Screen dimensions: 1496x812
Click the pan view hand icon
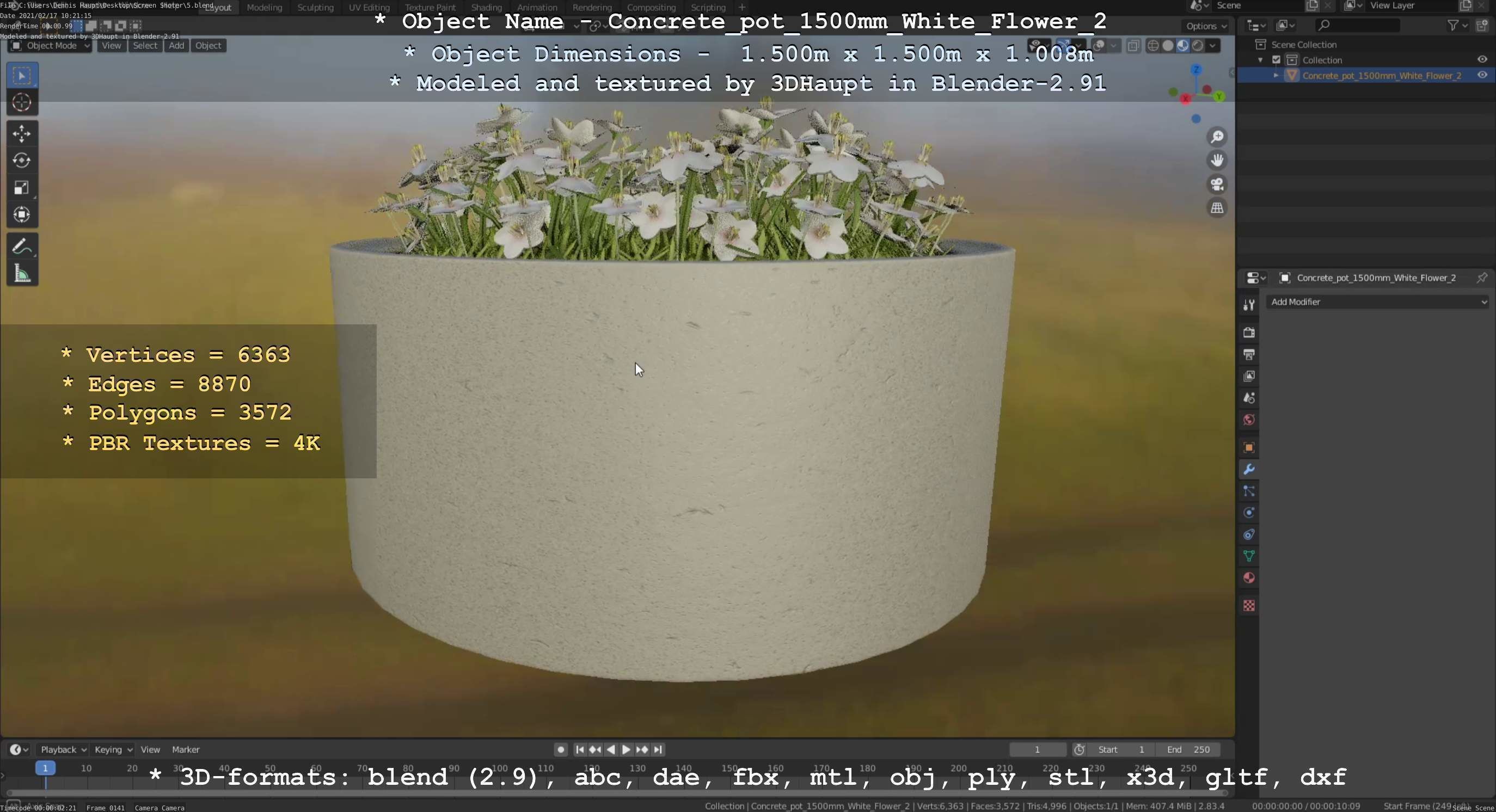(x=1217, y=160)
